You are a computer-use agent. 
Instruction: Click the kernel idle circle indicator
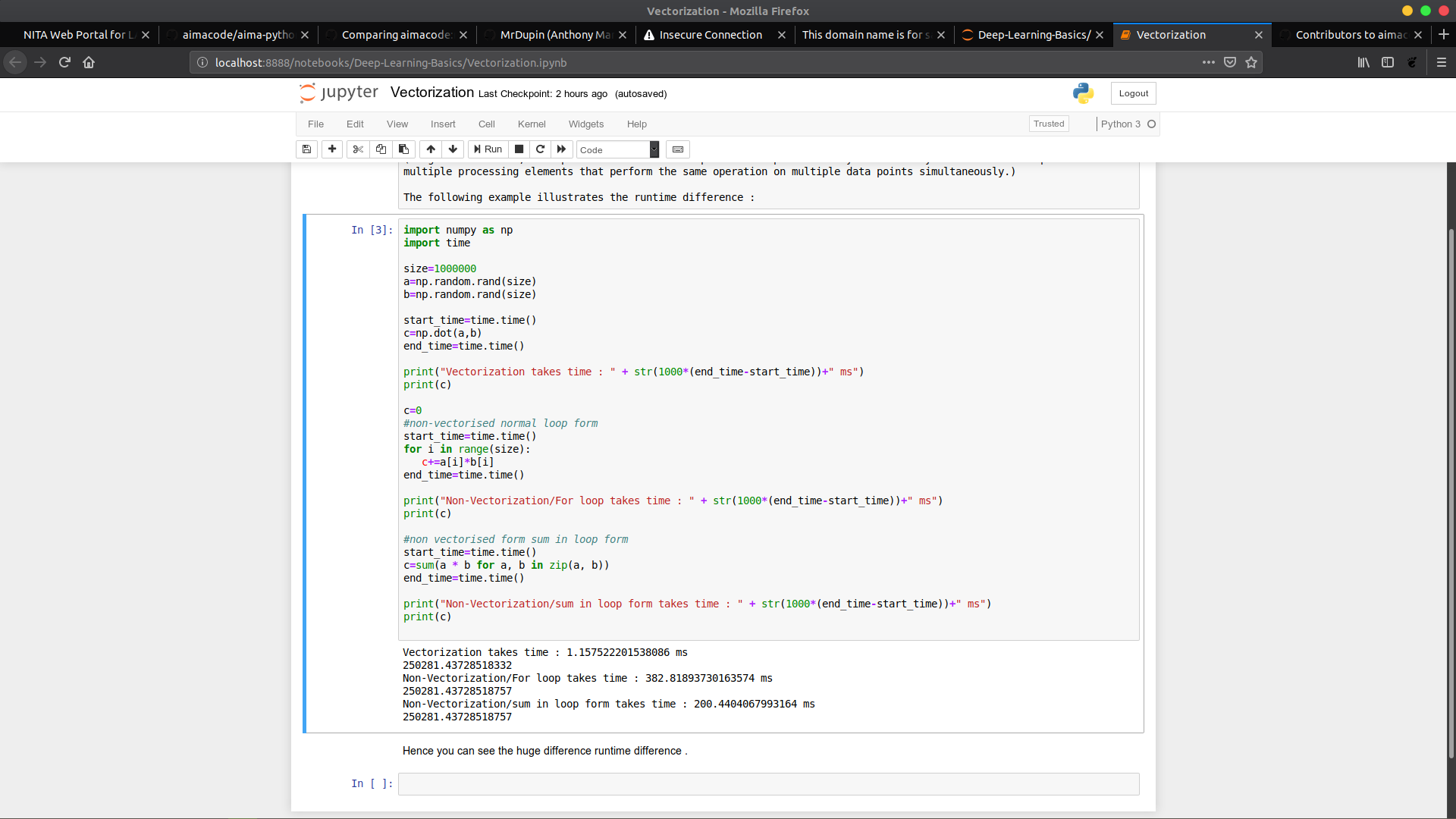[1151, 124]
